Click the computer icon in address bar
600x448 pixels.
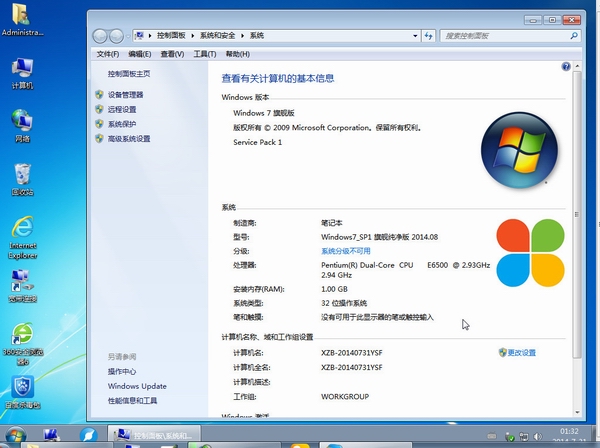click(x=140, y=36)
